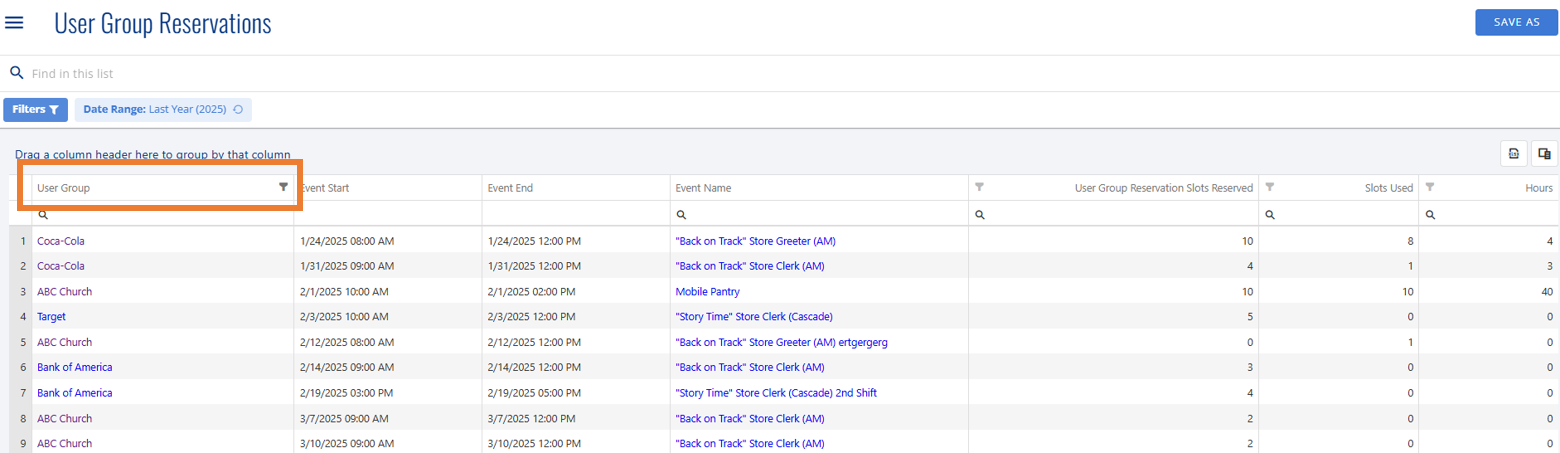The height and width of the screenshot is (453, 1560).
Task: Reset the Date Range filter icon
Action: [x=238, y=109]
